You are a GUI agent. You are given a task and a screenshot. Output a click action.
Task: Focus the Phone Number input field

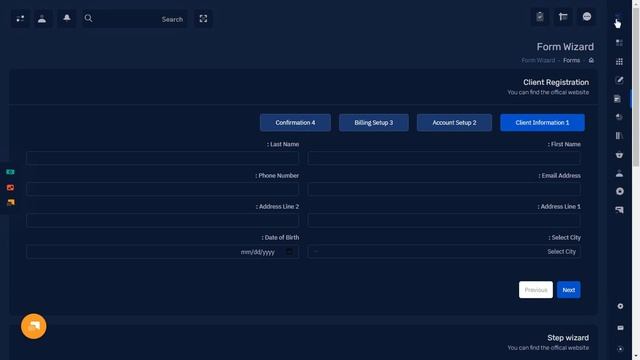162,189
